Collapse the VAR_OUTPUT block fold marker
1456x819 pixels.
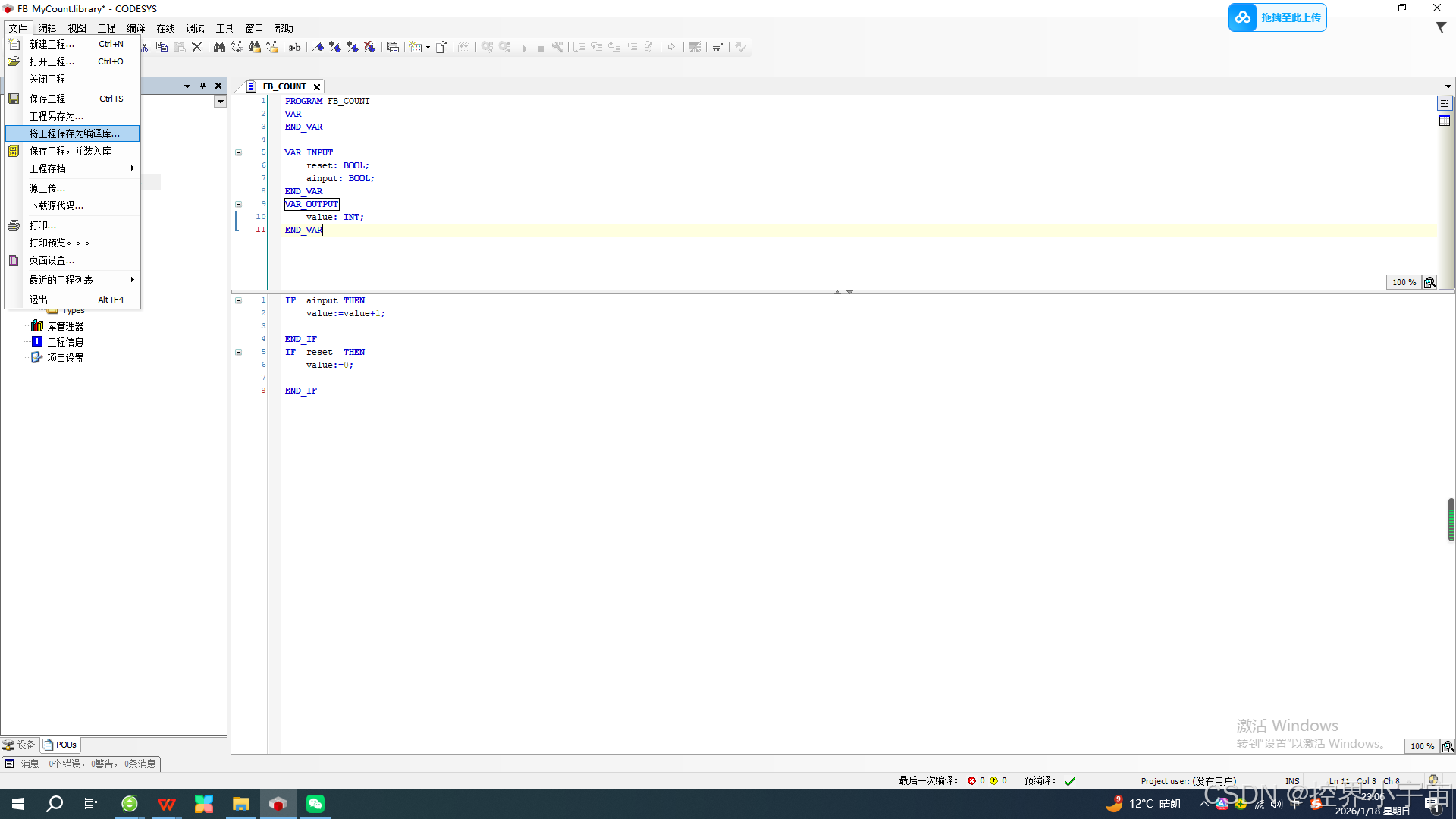[x=238, y=204]
